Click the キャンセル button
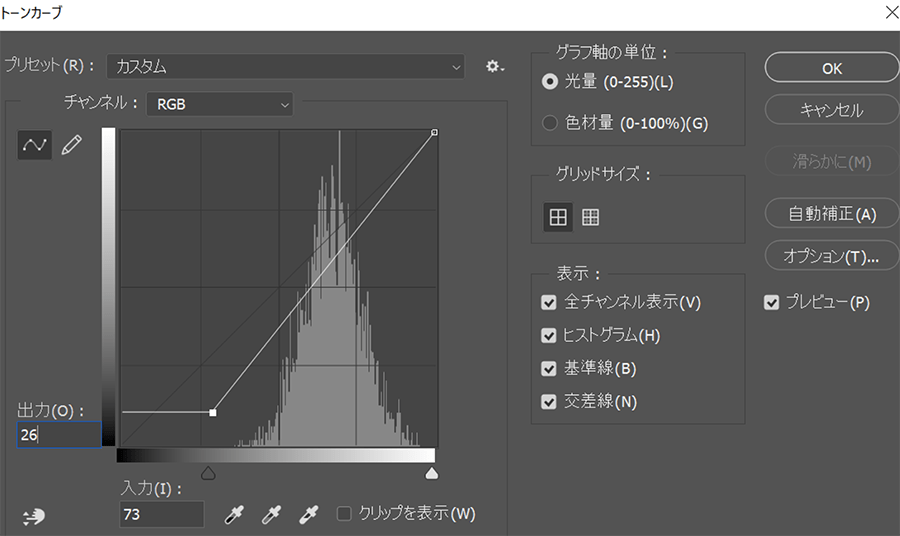This screenshot has width=900, height=536. tap(832, 110)
